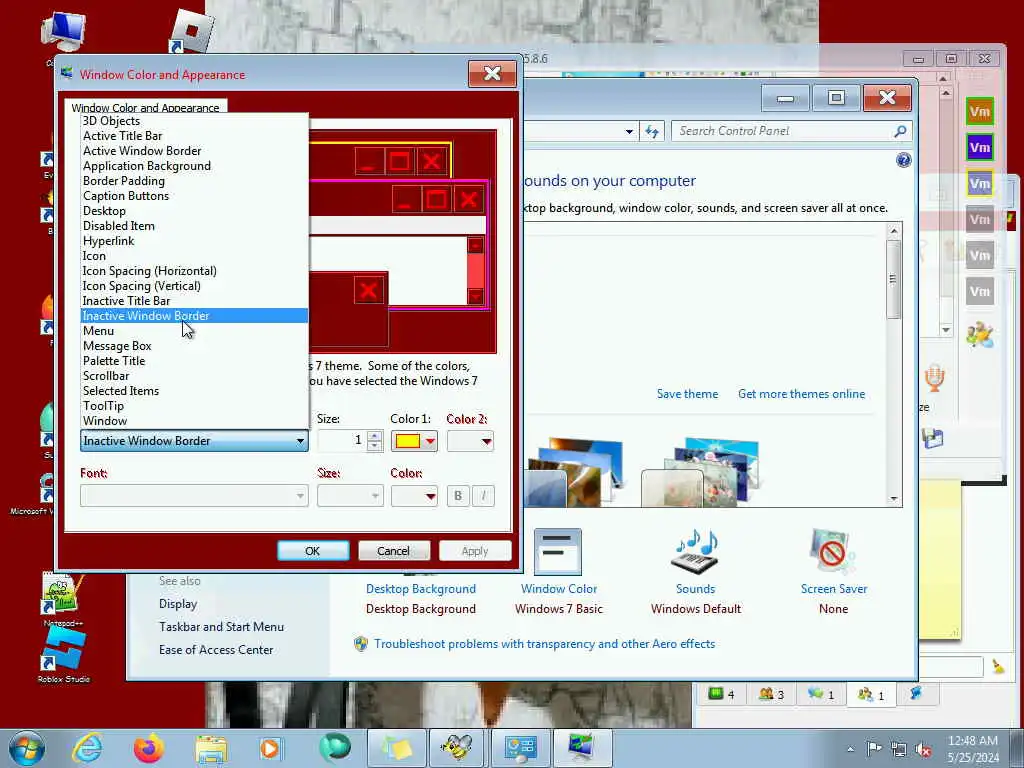Open Roblox Studio desktop shortcut

[x=63, y=655]
